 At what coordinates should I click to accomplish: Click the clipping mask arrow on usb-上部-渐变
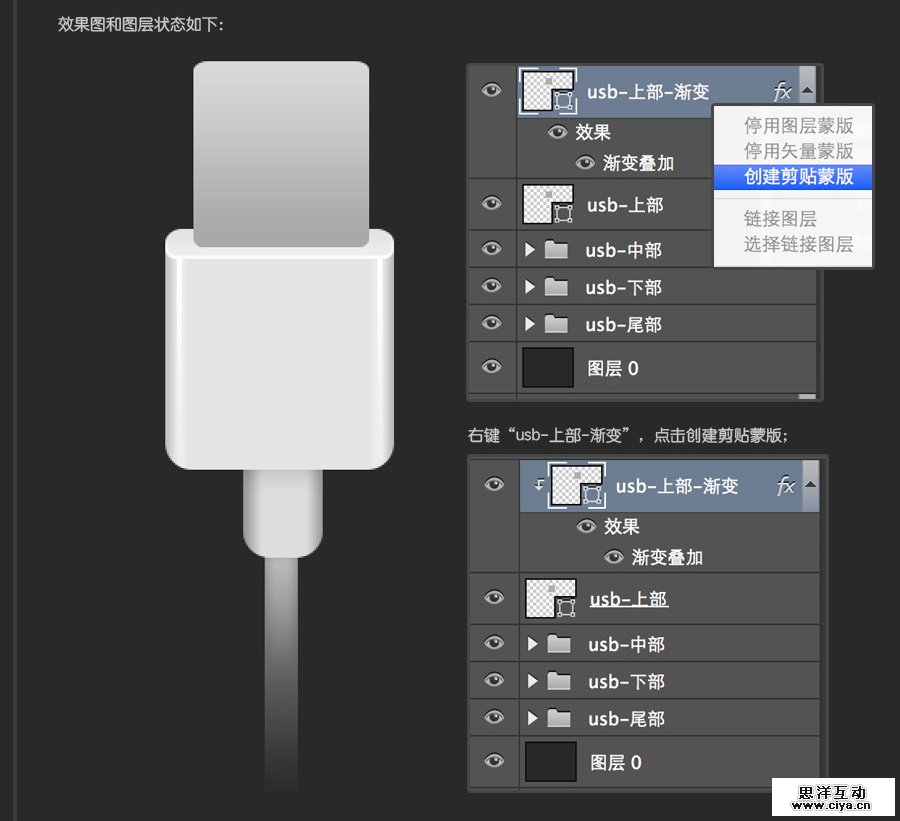[541, 484]
